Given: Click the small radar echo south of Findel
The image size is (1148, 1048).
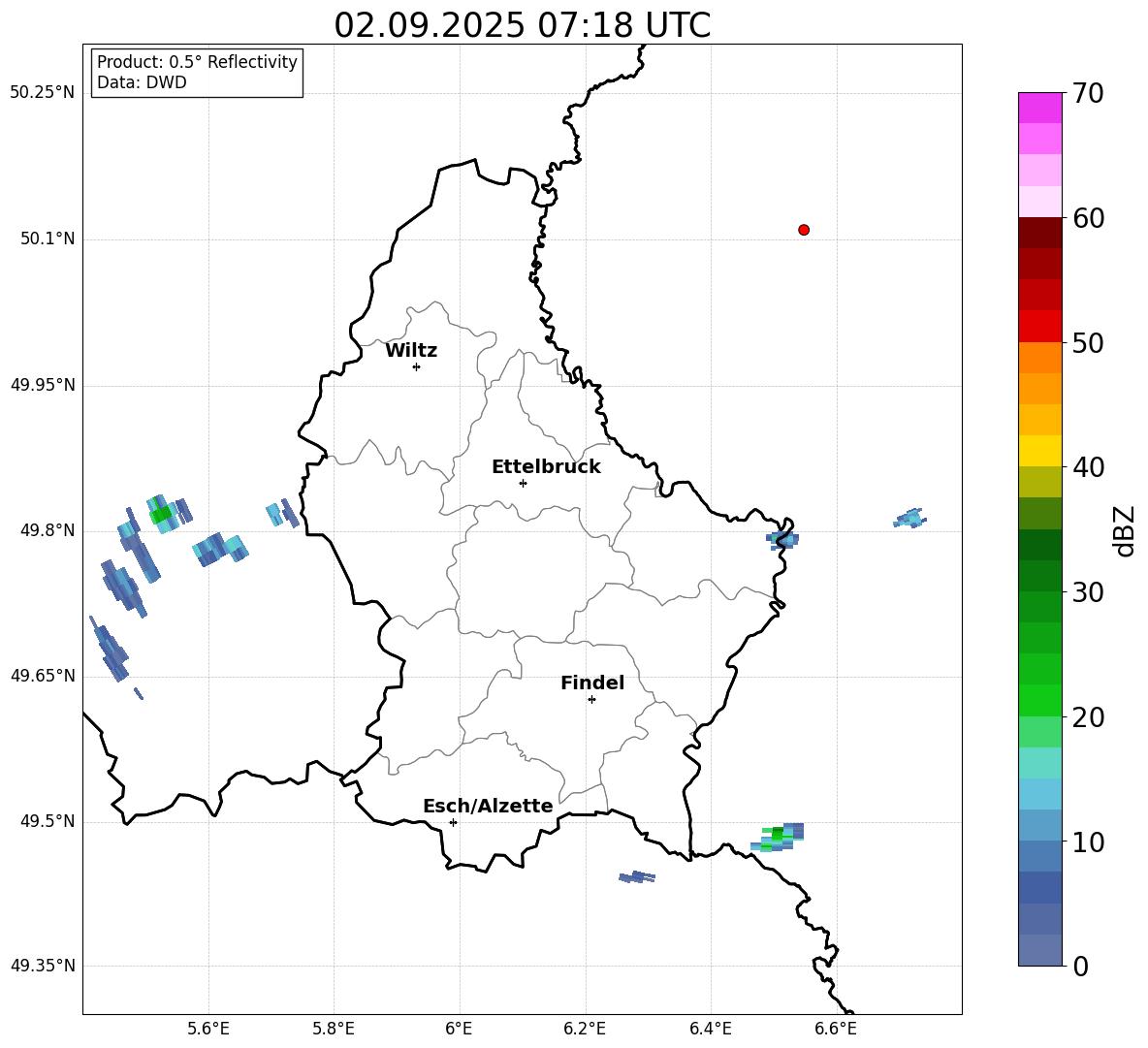Looking at the screenshot, I should [637, 876].
